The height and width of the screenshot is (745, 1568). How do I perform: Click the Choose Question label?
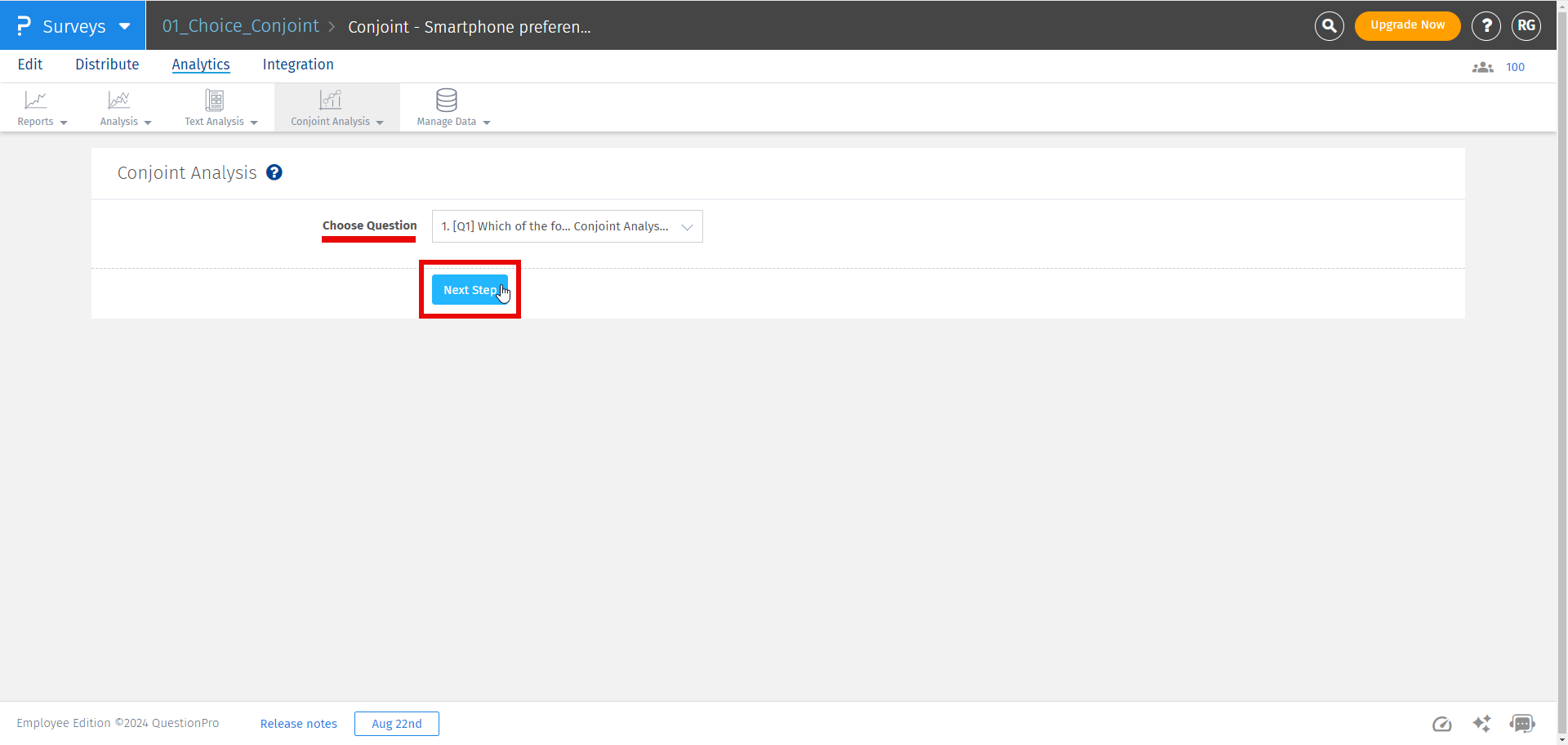click(370, 225)
